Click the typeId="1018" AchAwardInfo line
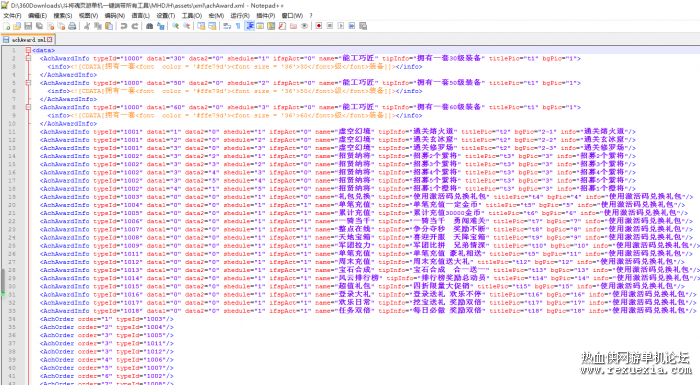The height and width of the screenshot is (385, 700). [368, 311]
